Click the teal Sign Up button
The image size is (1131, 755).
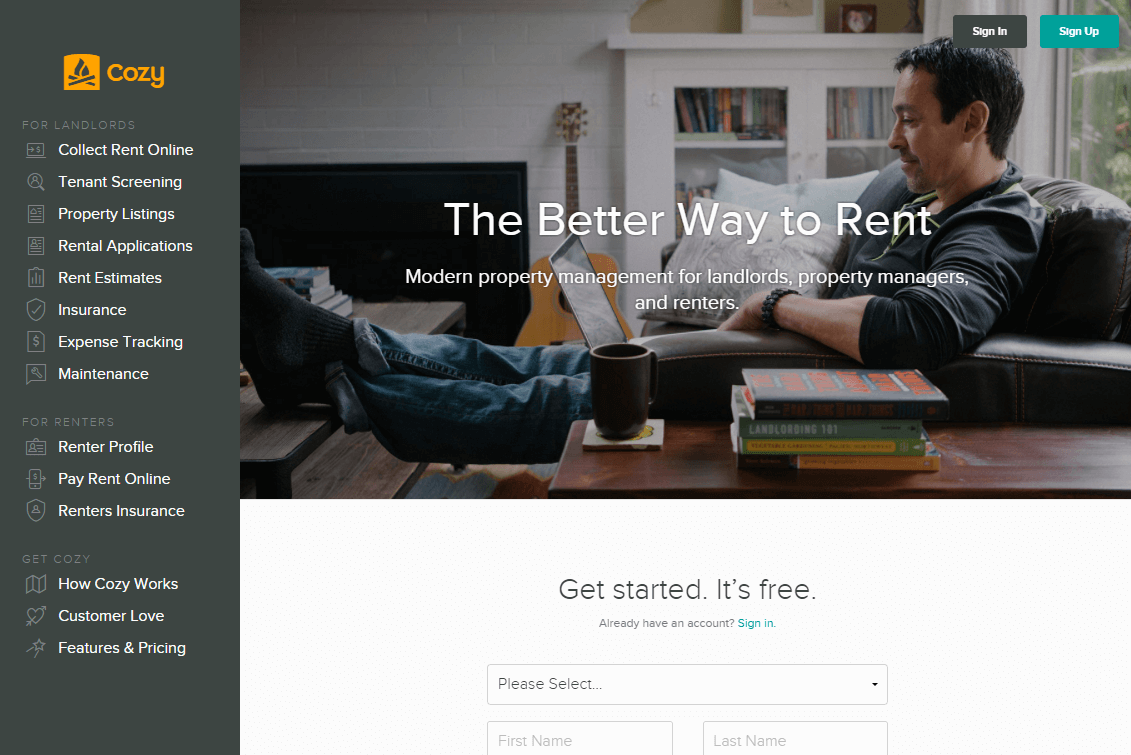click(x=1078, y=31)
